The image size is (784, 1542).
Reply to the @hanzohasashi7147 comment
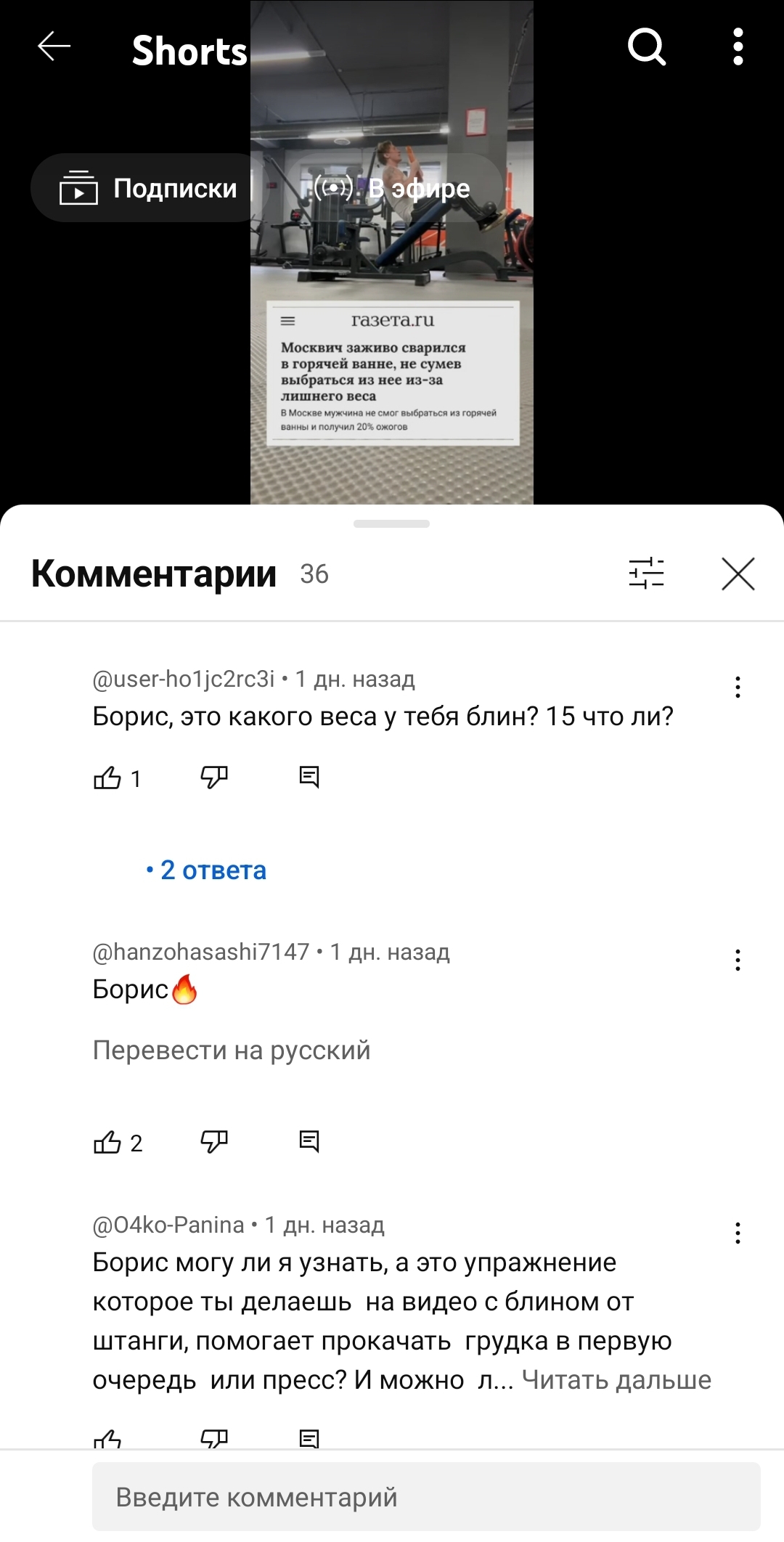[309, 1142]
